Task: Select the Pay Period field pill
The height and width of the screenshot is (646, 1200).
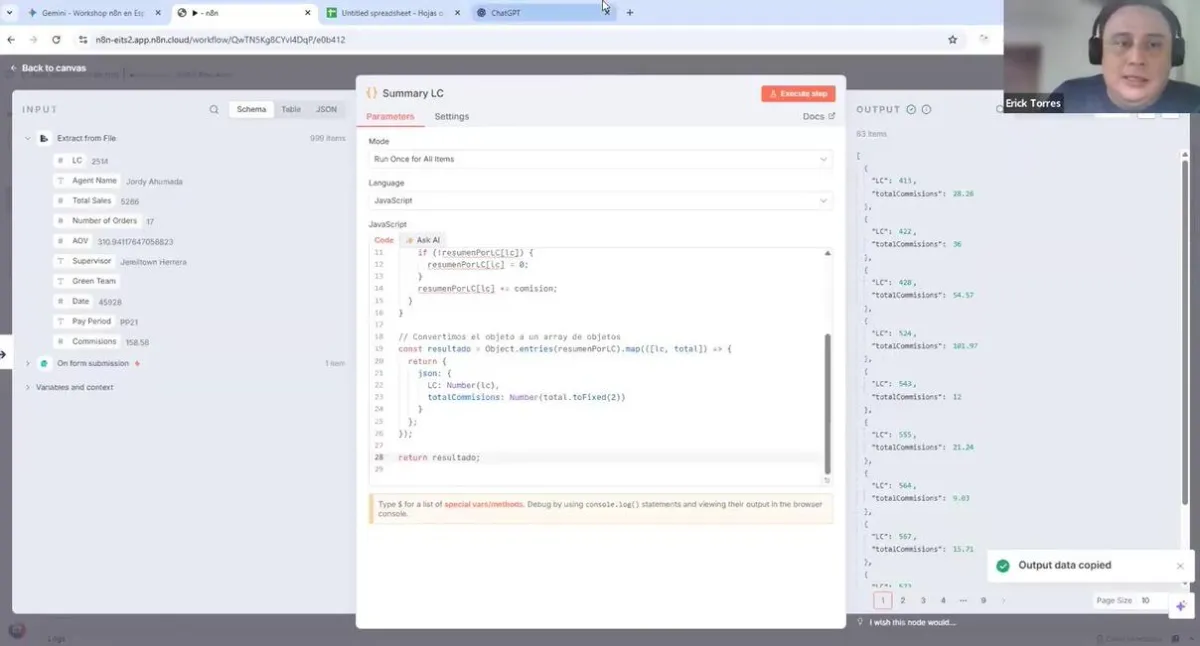Action: click(x=85, y=321)
